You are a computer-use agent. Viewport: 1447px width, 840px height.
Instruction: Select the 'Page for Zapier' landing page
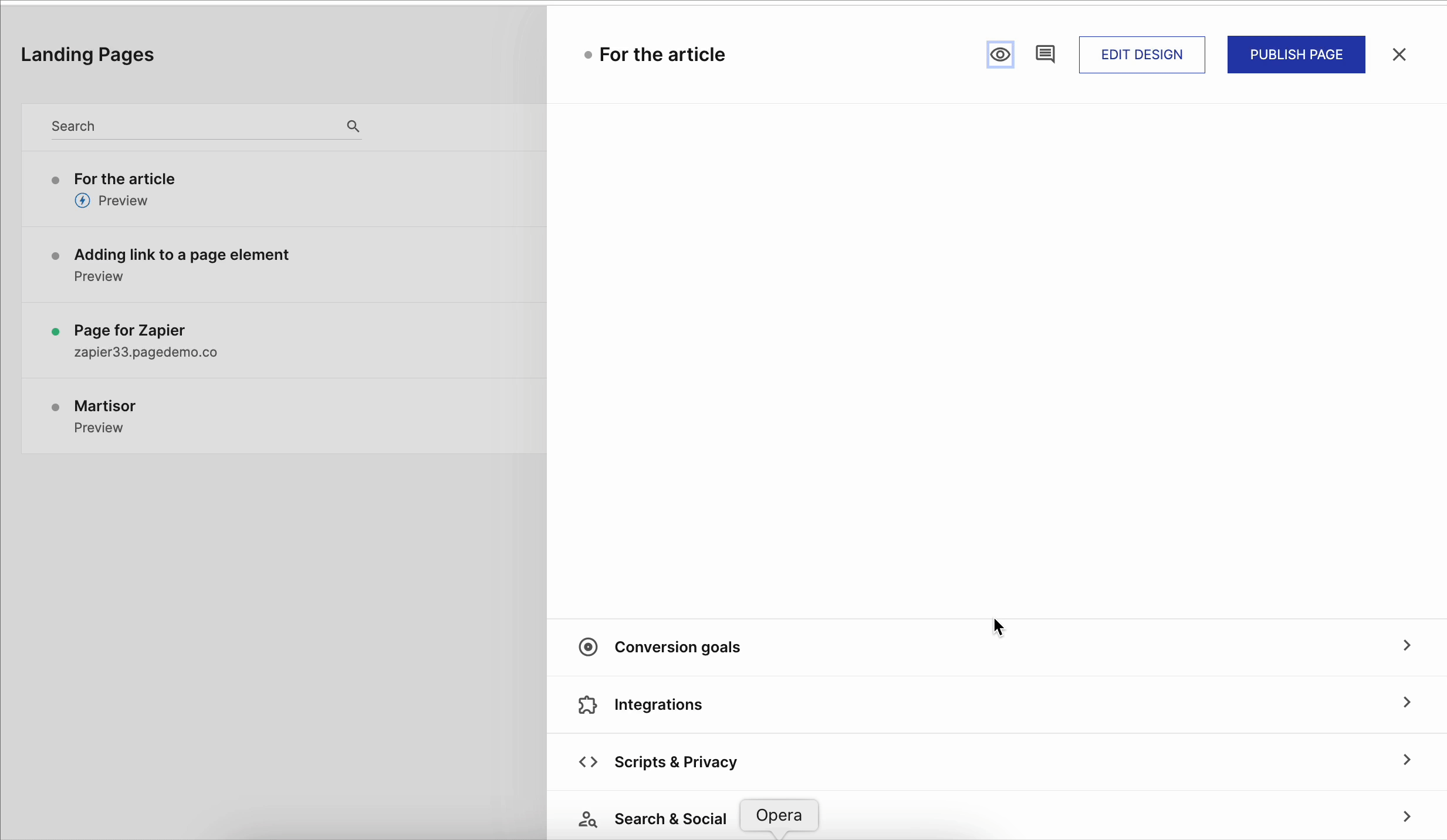129,330
